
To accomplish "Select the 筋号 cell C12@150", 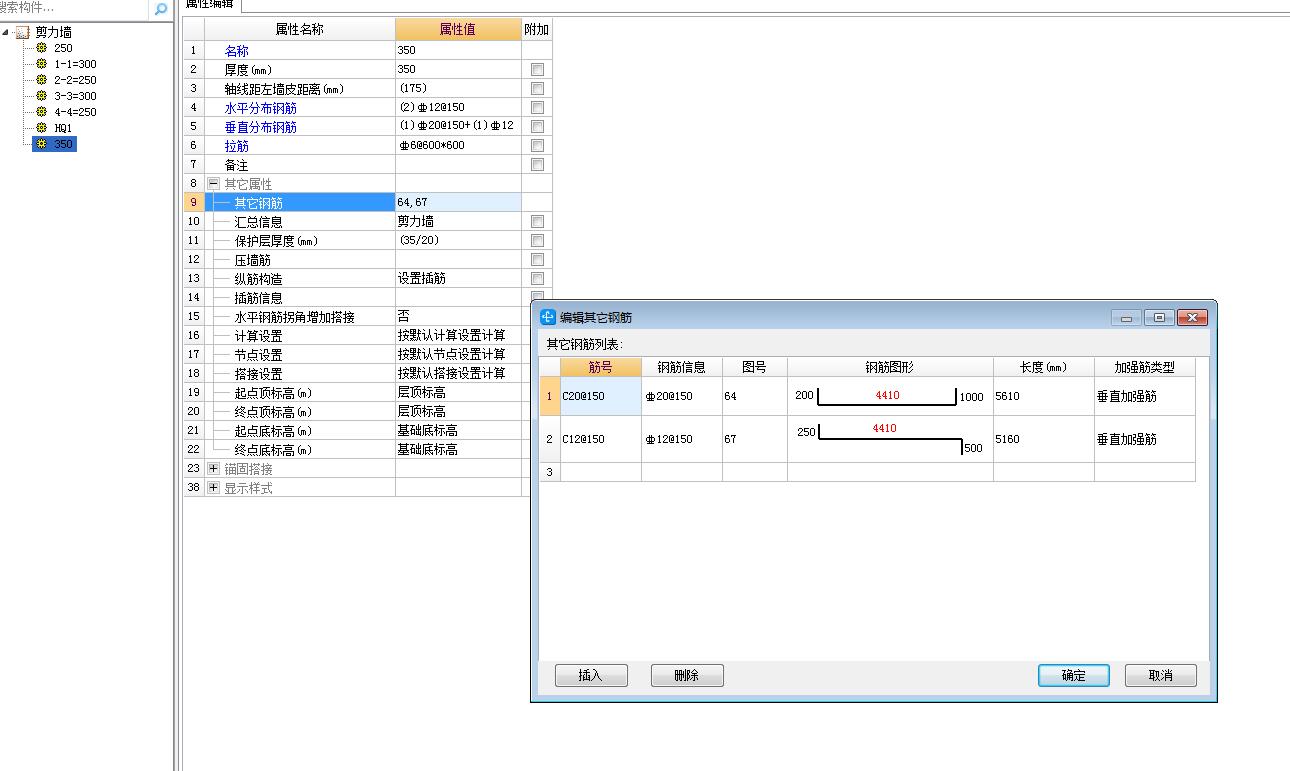I will [600, 439].
